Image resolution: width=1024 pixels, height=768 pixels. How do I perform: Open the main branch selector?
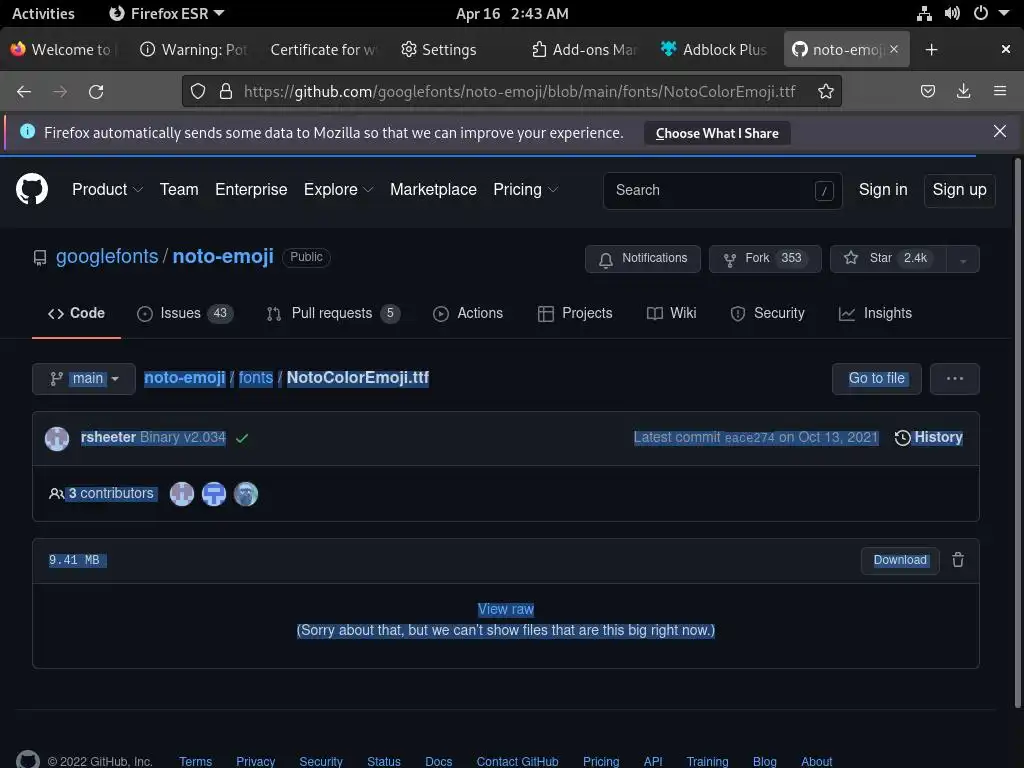(84, 379)
